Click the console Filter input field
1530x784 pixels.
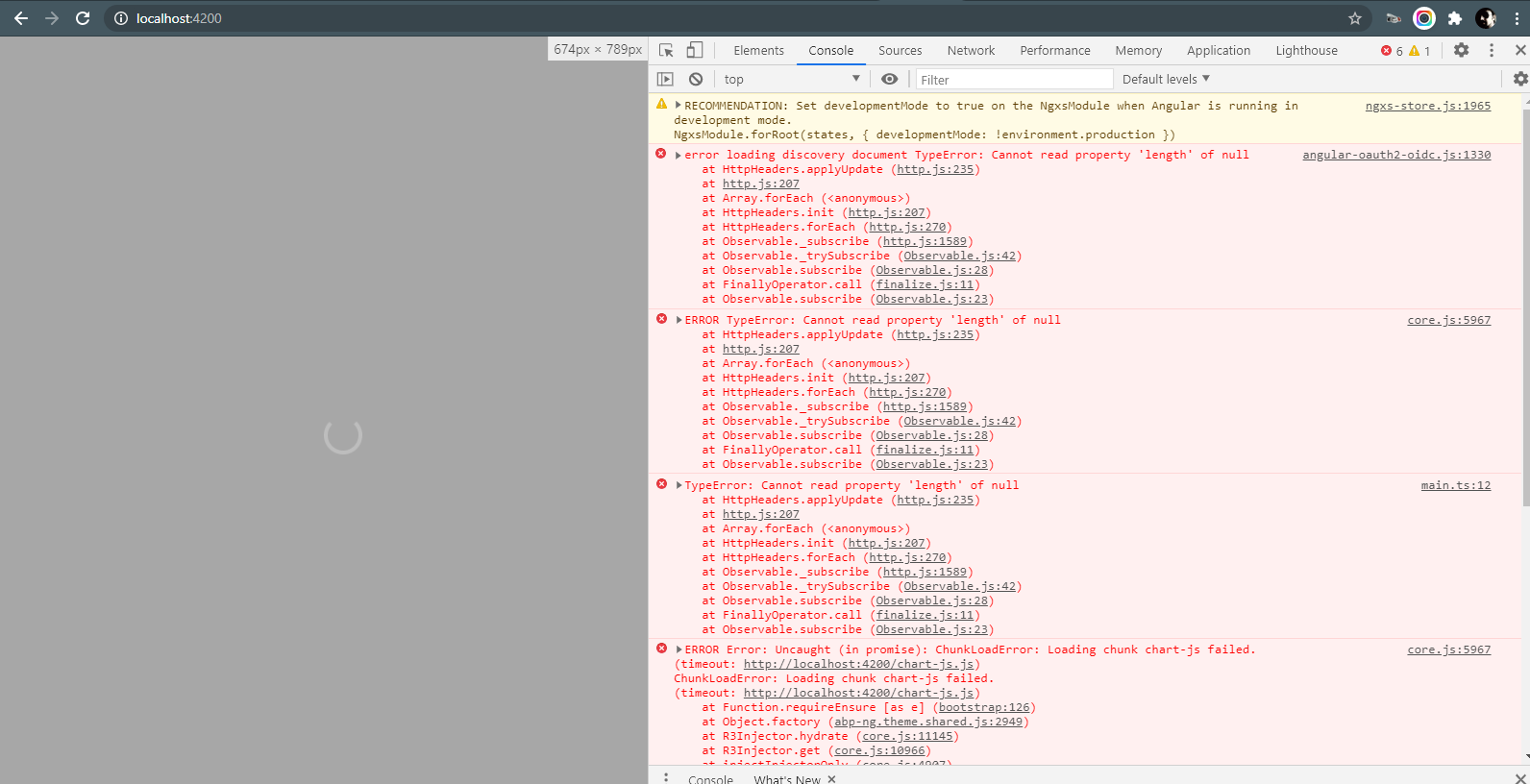(1014, 79)
